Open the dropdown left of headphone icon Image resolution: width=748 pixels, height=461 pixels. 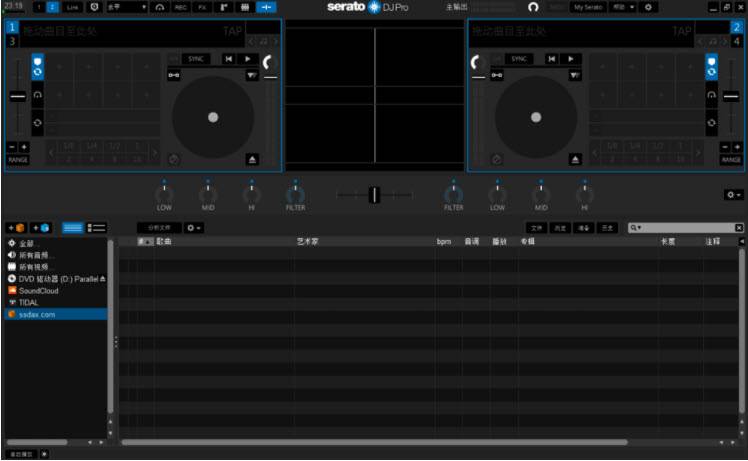(x=127, y=7)
